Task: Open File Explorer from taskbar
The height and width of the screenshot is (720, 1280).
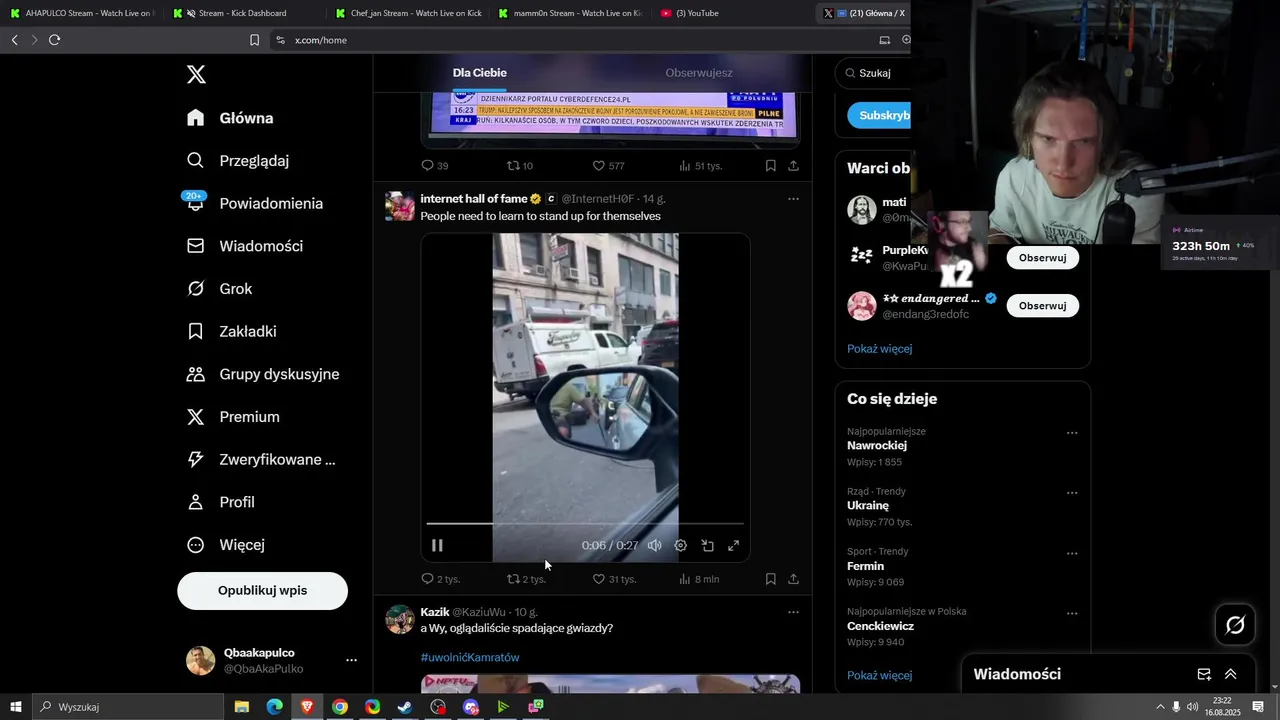Action: [x=241, y=707]
